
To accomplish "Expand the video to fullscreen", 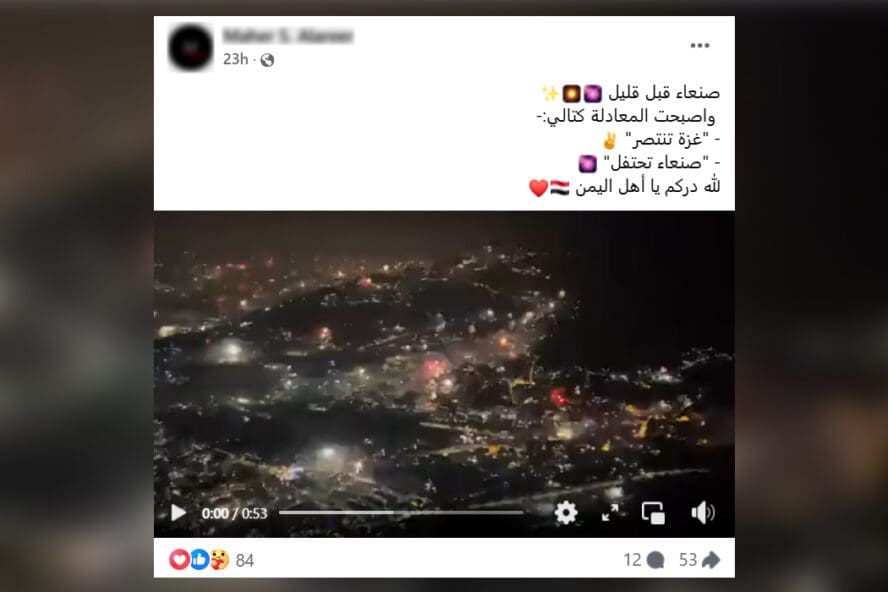I will [610, 513].
